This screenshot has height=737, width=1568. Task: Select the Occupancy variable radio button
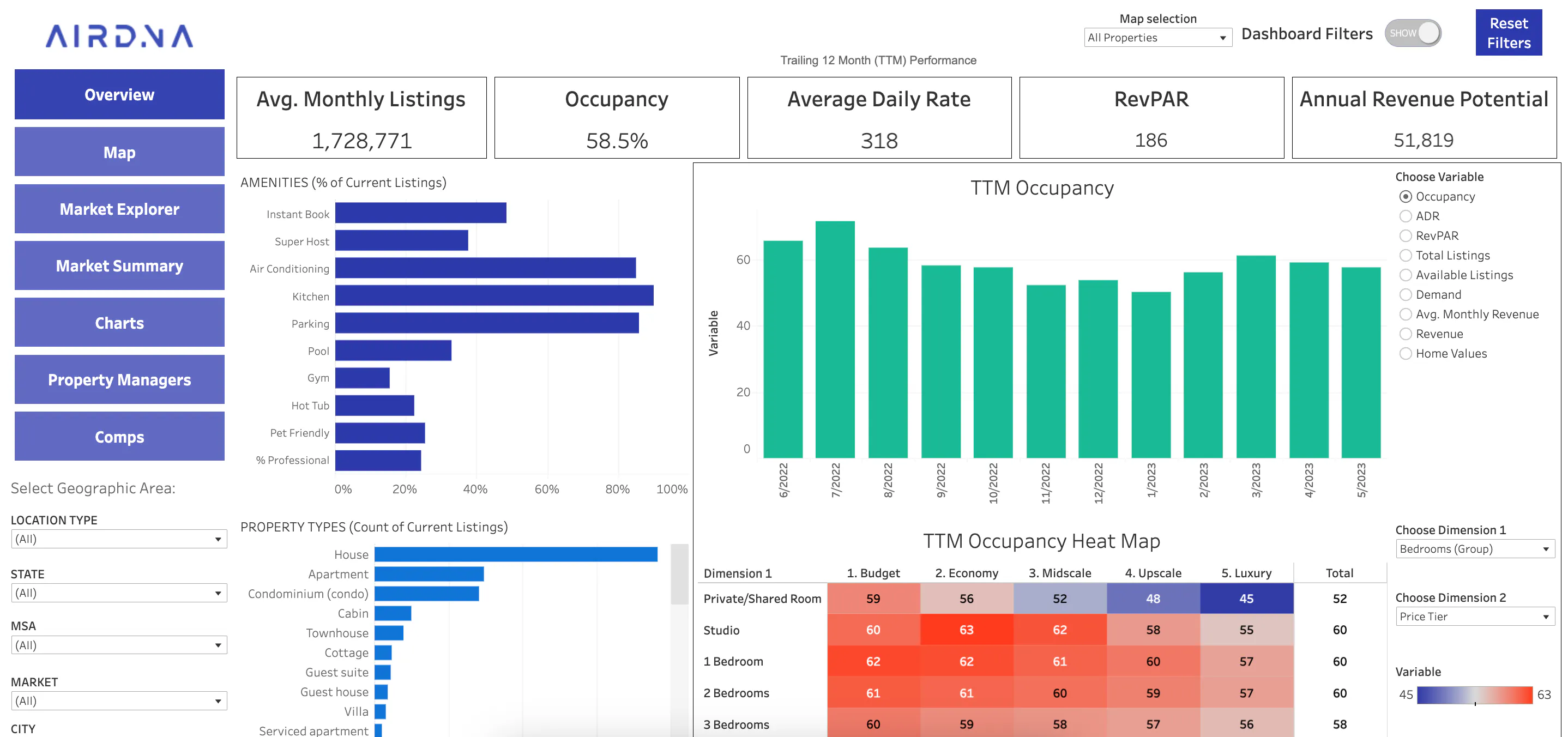click(x=1406, y=197)
